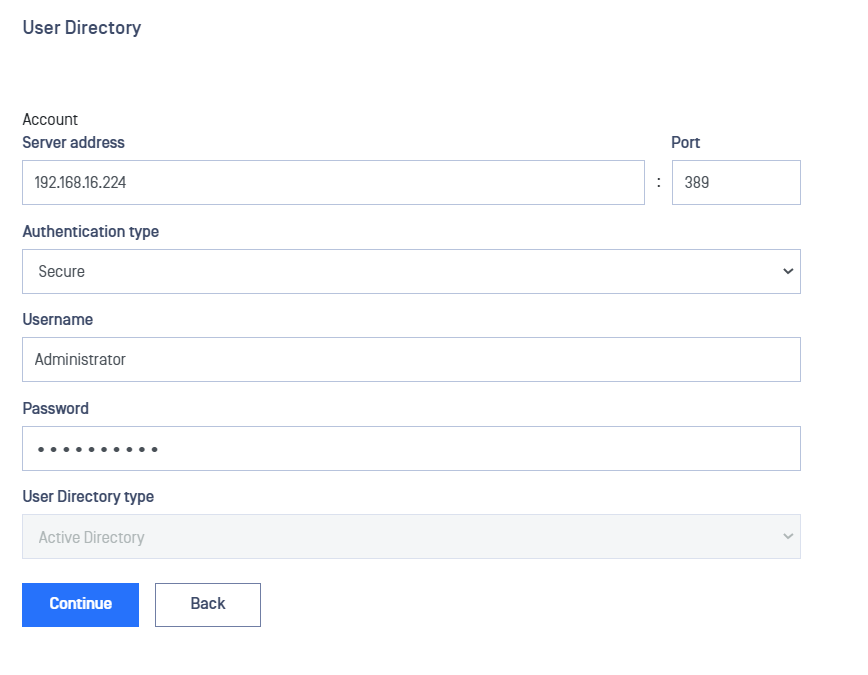The height and width of the screenshot is (675, 868).
Task: Click the colon separator before Port
Action: tap(658, 182)
